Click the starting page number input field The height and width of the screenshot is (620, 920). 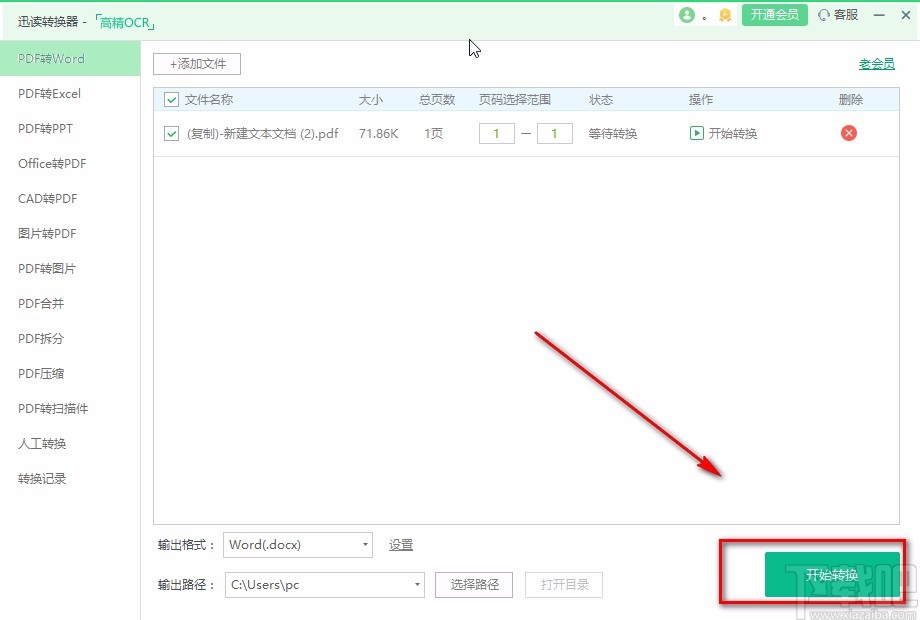(496, 133)
